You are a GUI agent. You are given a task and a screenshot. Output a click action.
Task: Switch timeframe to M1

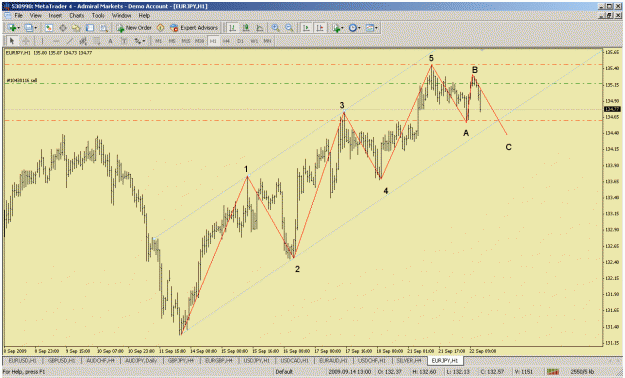(158, 41)
